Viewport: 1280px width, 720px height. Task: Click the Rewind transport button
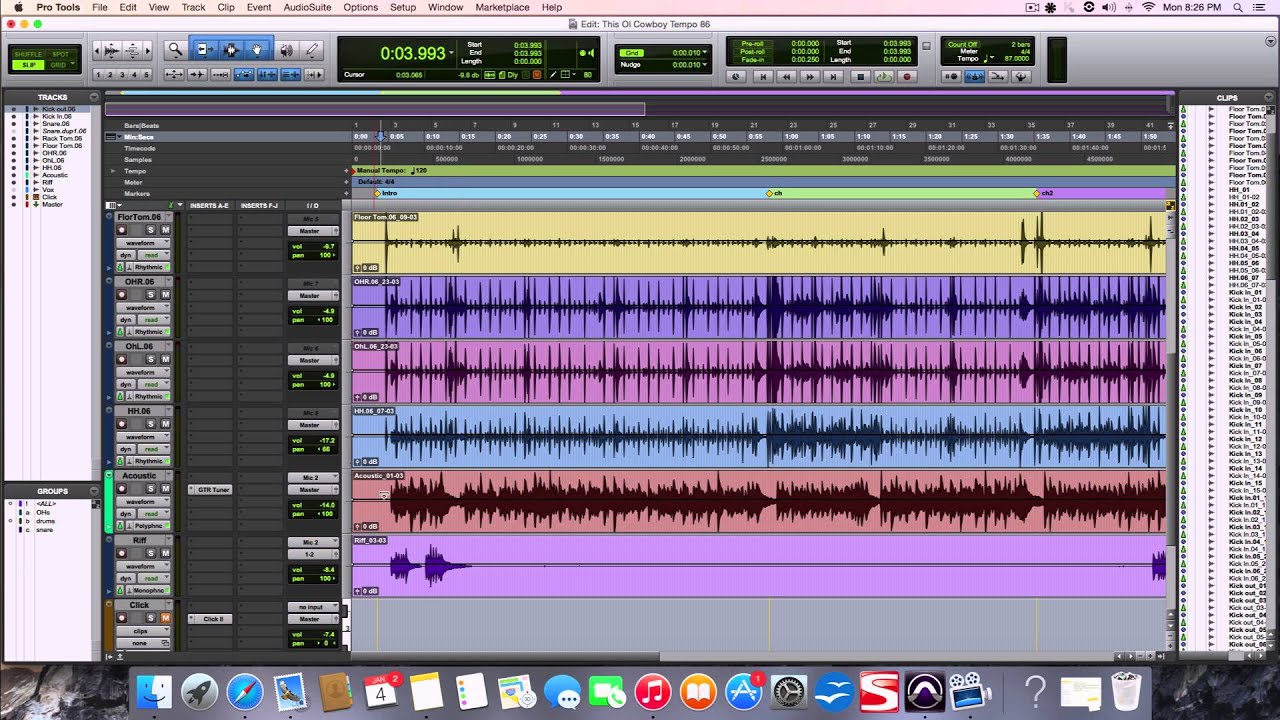(786, 76)
